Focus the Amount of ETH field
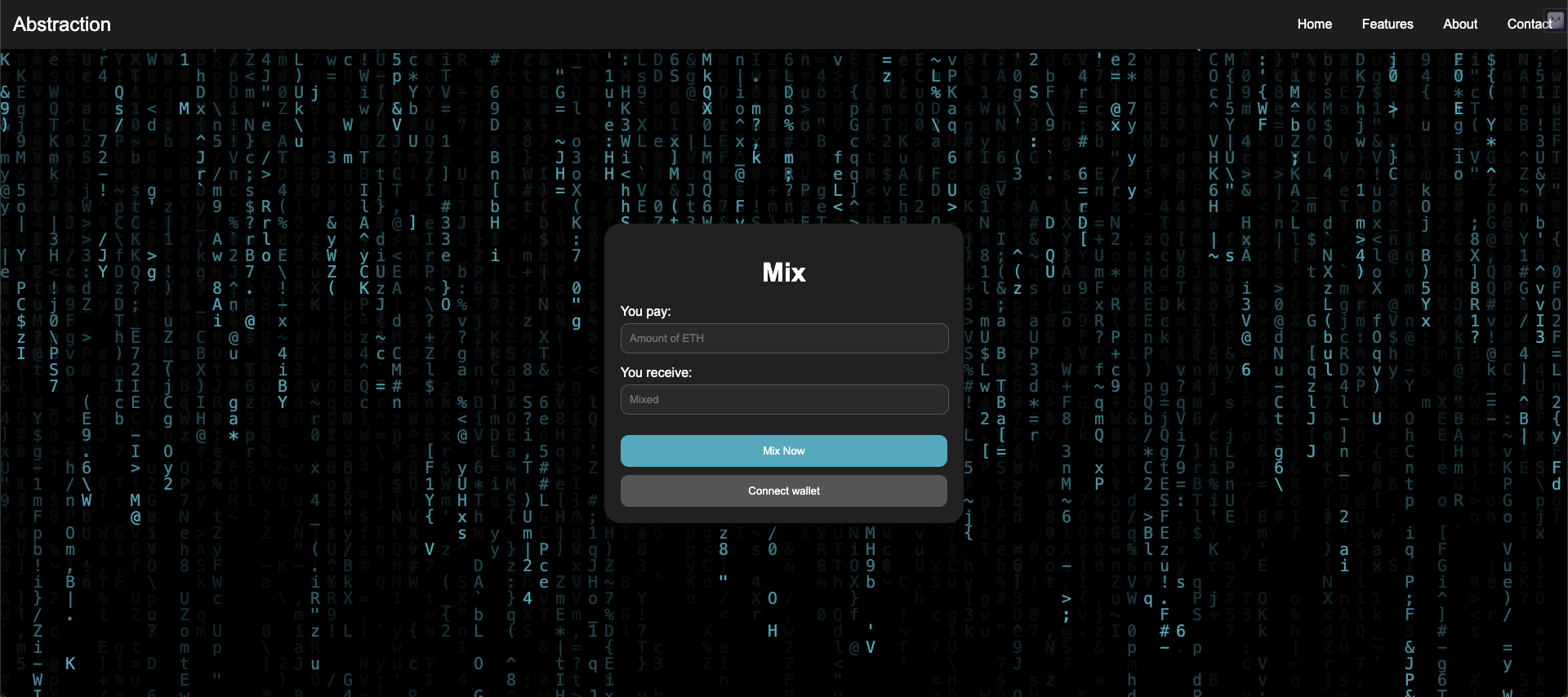 point(784,338)
